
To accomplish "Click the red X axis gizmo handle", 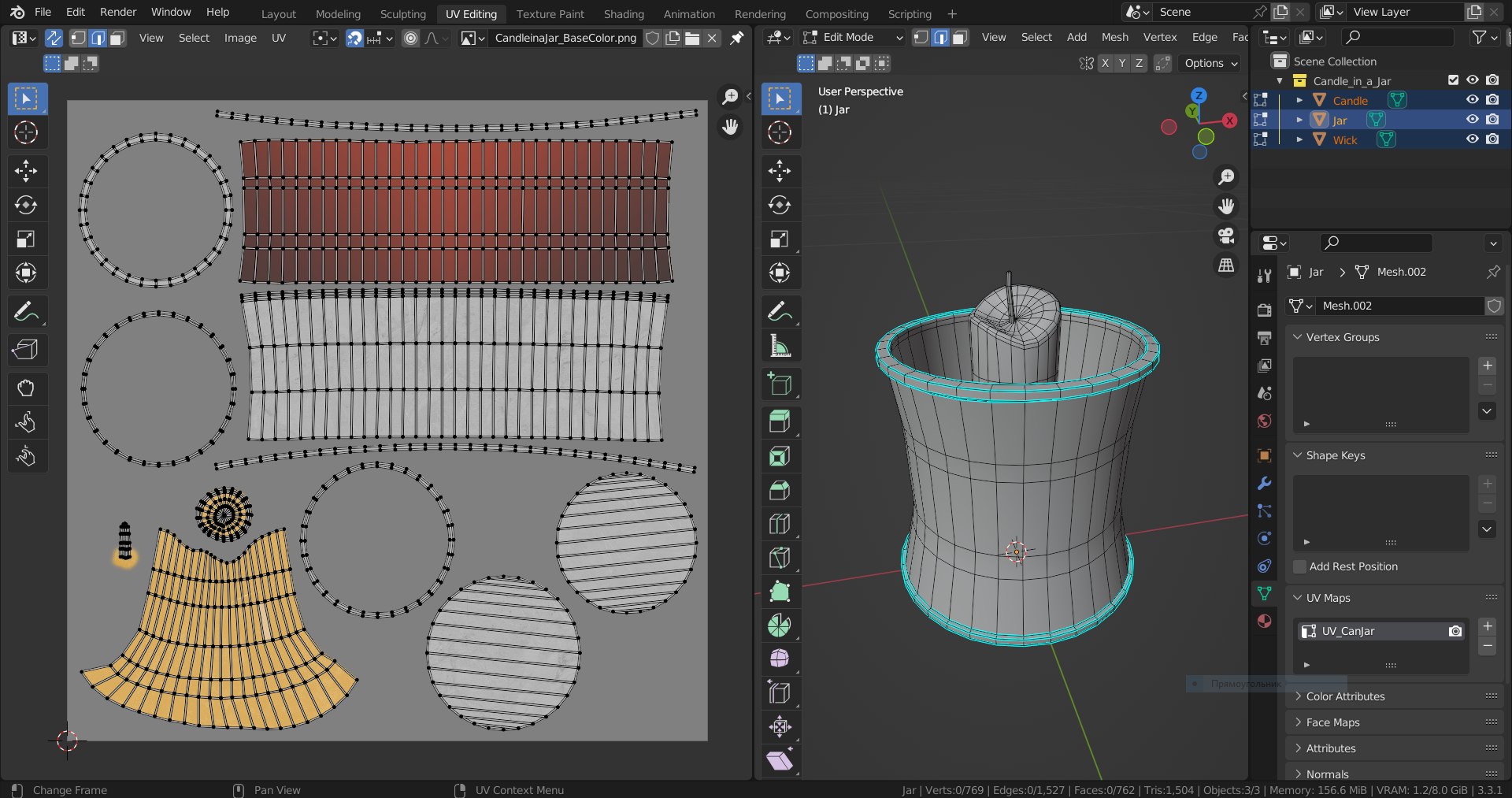I will click(1229, 121).
